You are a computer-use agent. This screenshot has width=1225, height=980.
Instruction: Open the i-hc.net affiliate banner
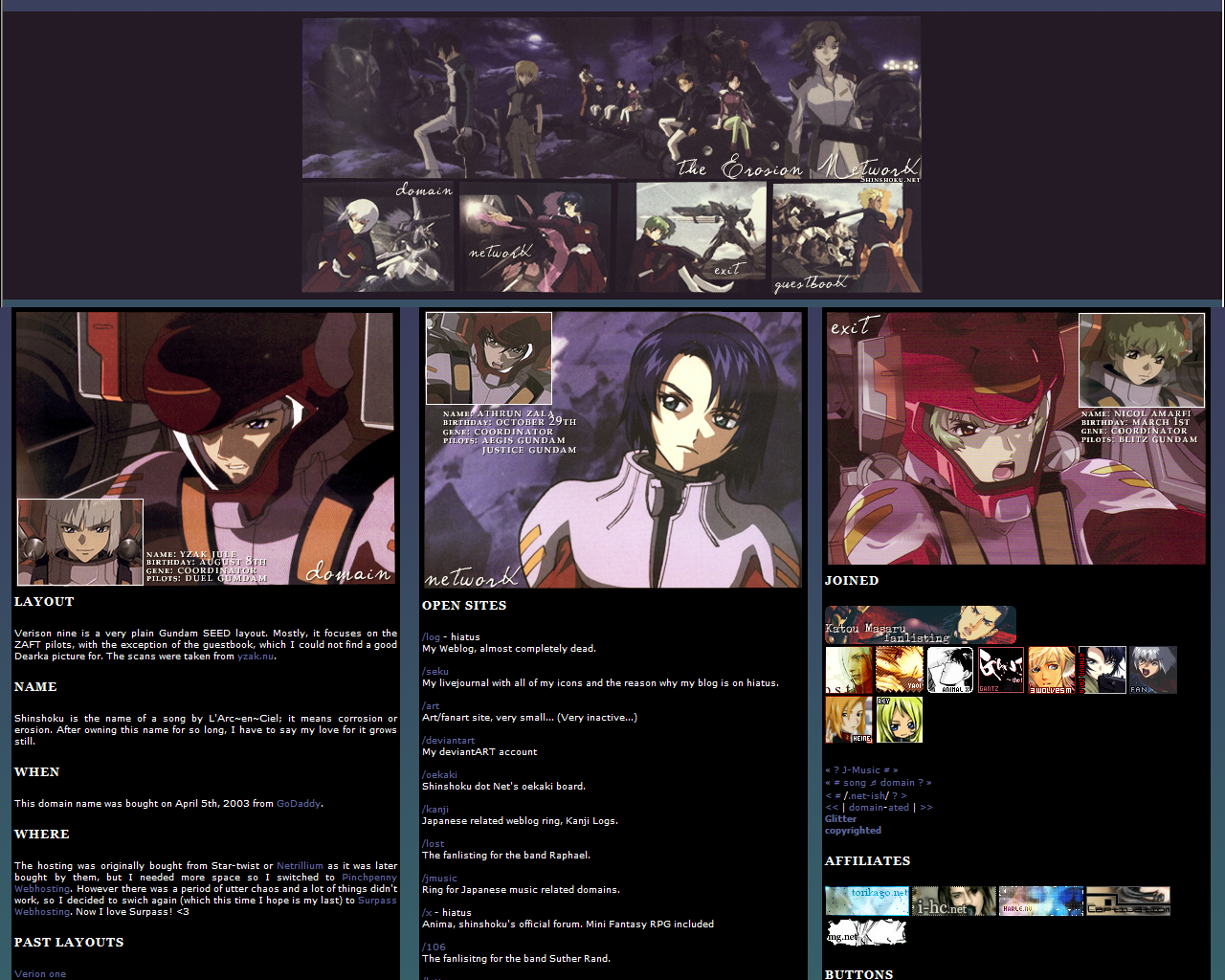click(x=953, y=901)
